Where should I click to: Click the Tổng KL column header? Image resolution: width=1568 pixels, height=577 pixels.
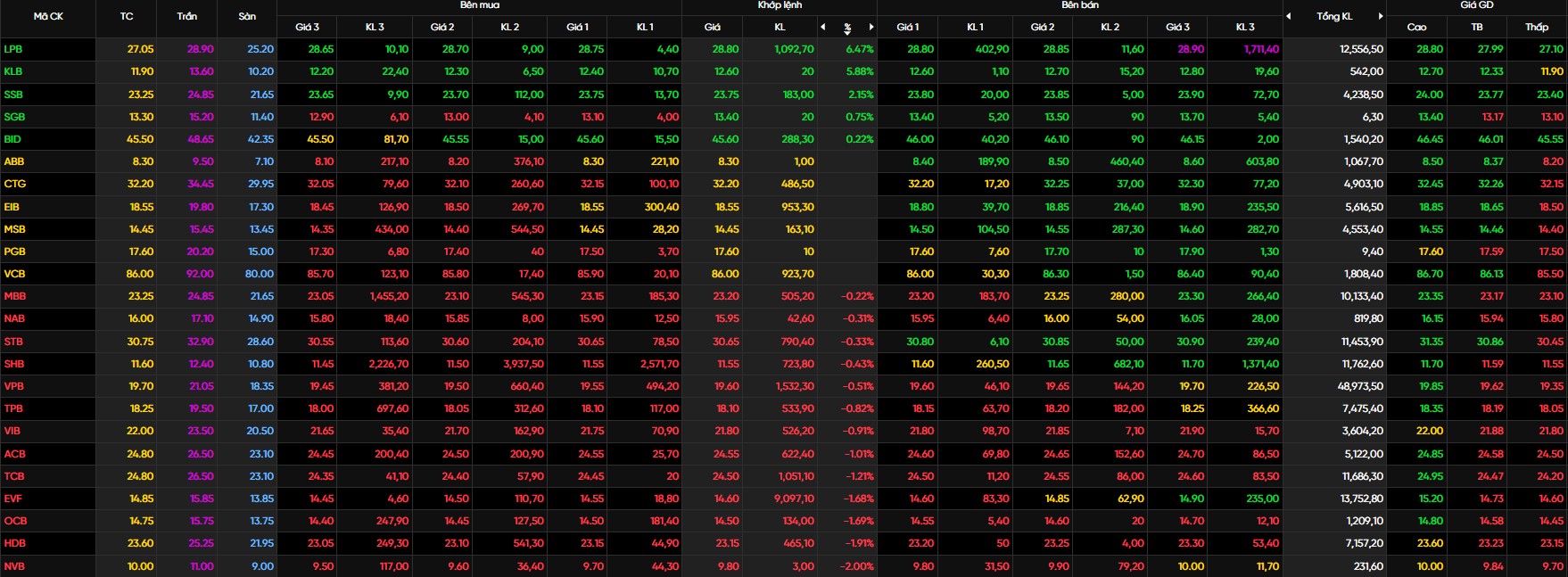pyautogui.click(x=1334, y=16)
